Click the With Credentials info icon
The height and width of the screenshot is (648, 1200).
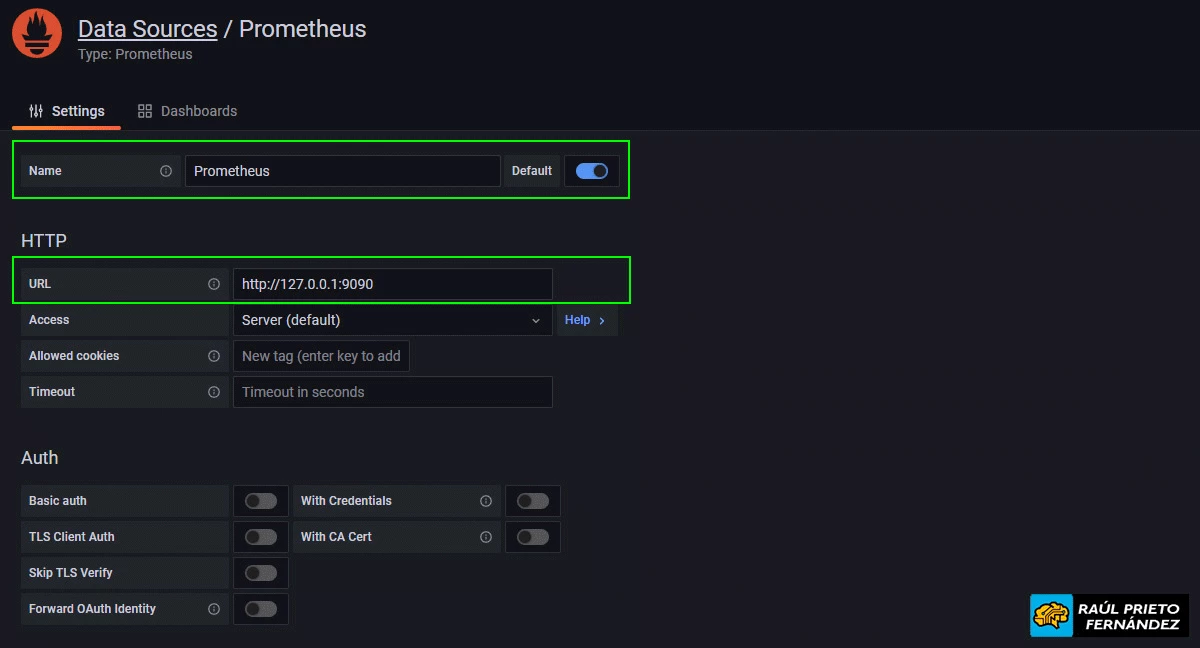point(485,501)
